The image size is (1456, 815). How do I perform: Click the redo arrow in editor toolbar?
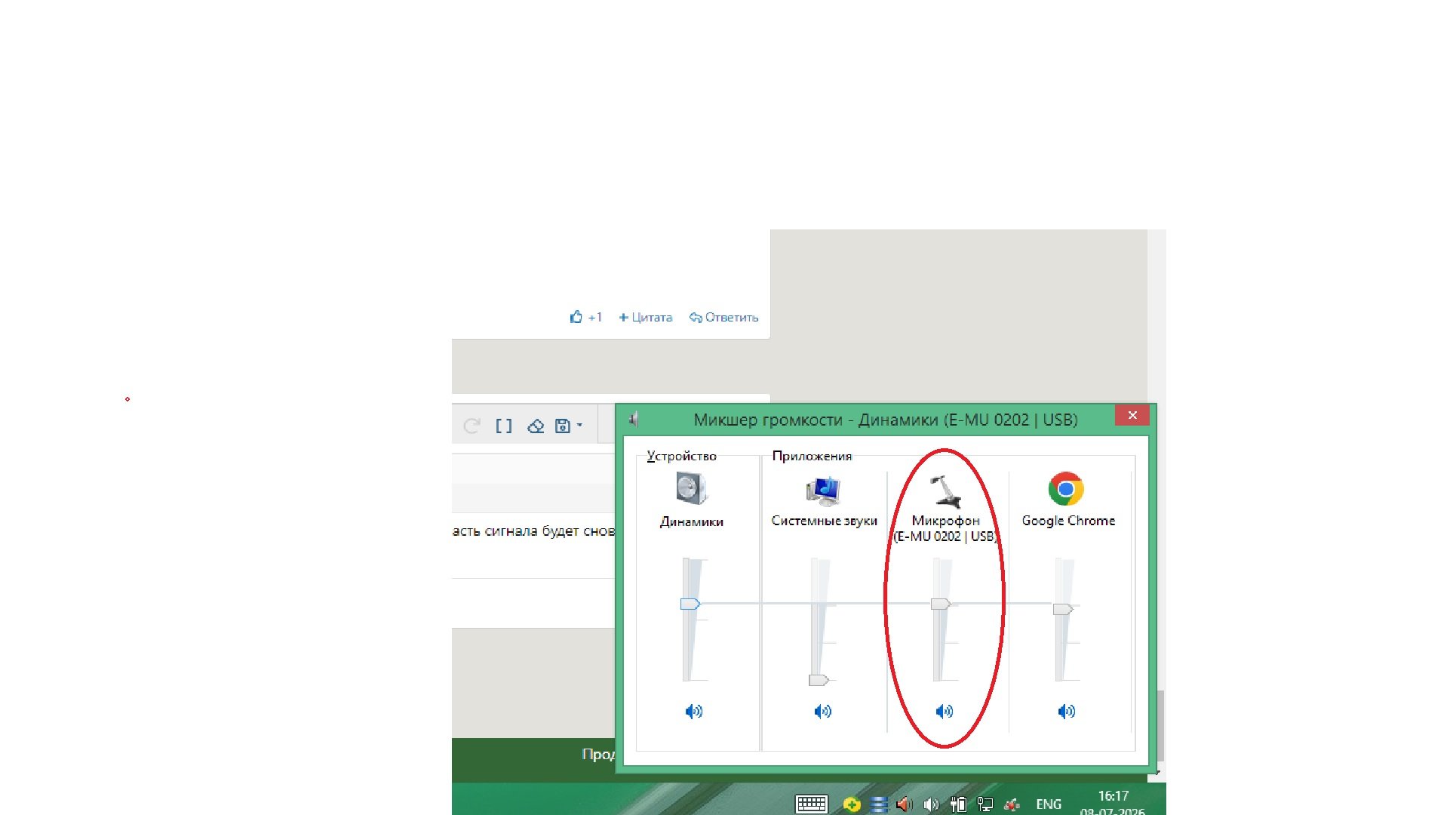(472, 426)
